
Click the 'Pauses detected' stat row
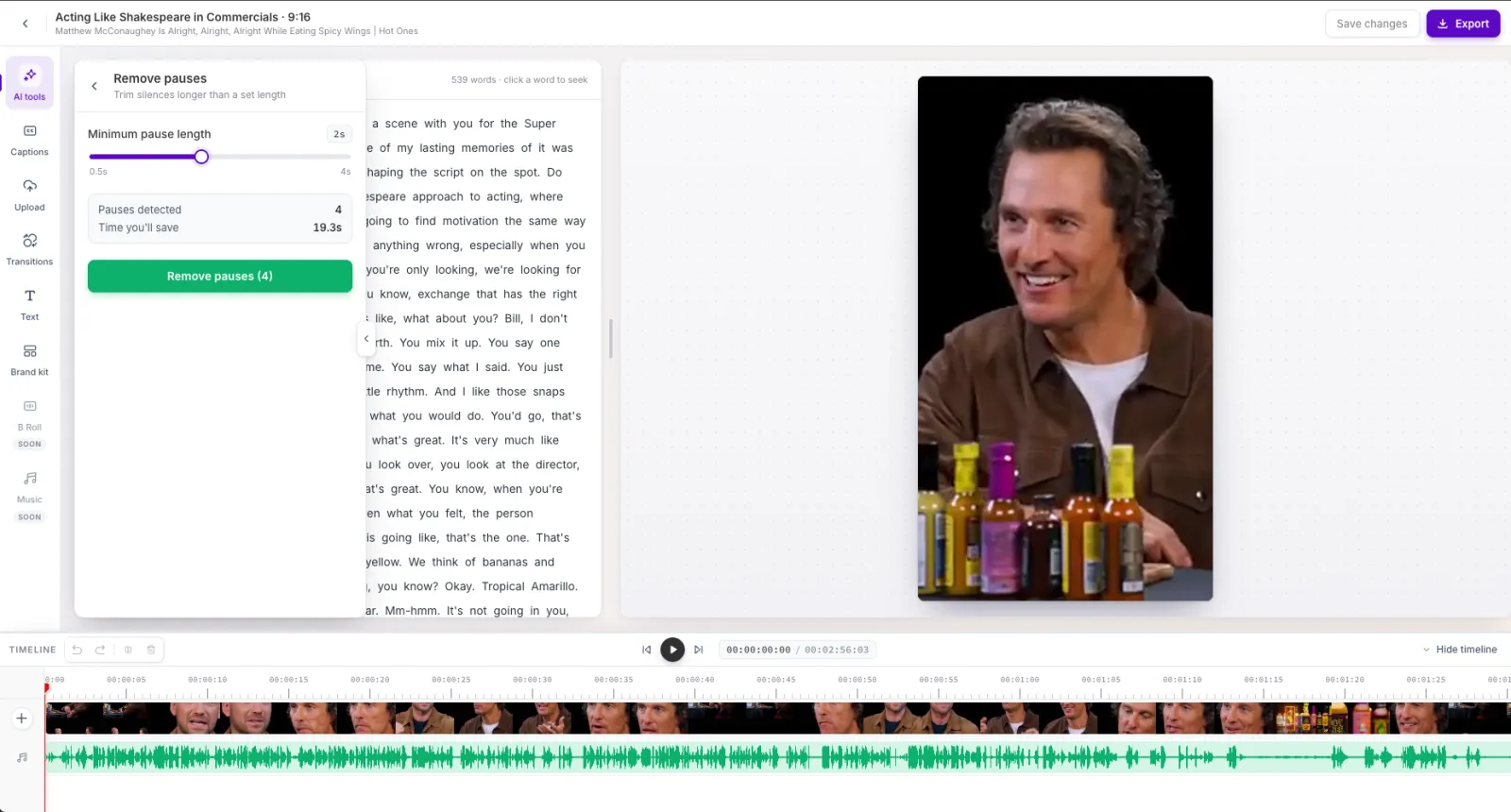220,210
